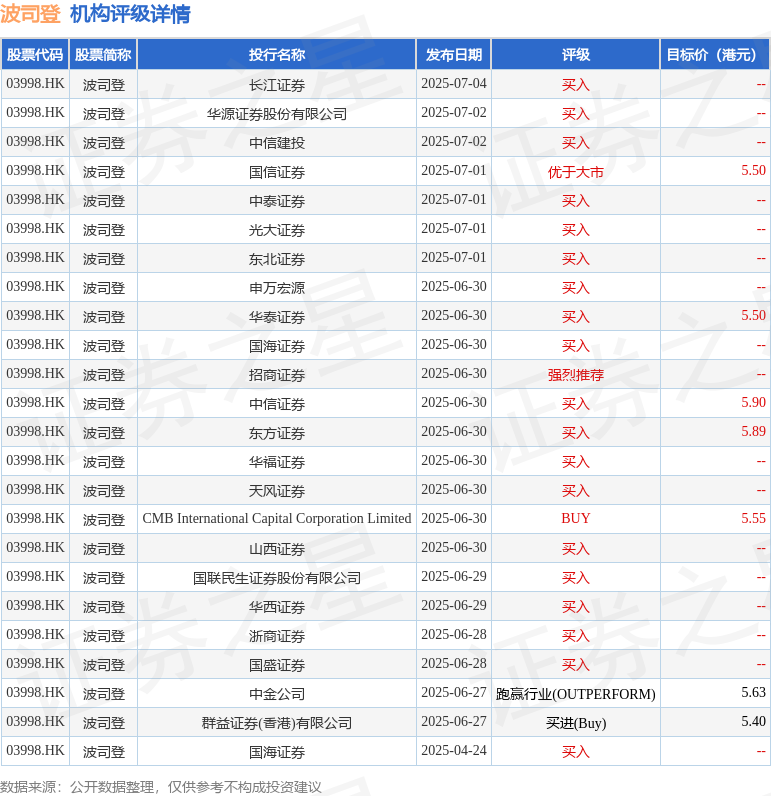Click 5.50 target price in 华泰证券 row

[x=753, y=315]
